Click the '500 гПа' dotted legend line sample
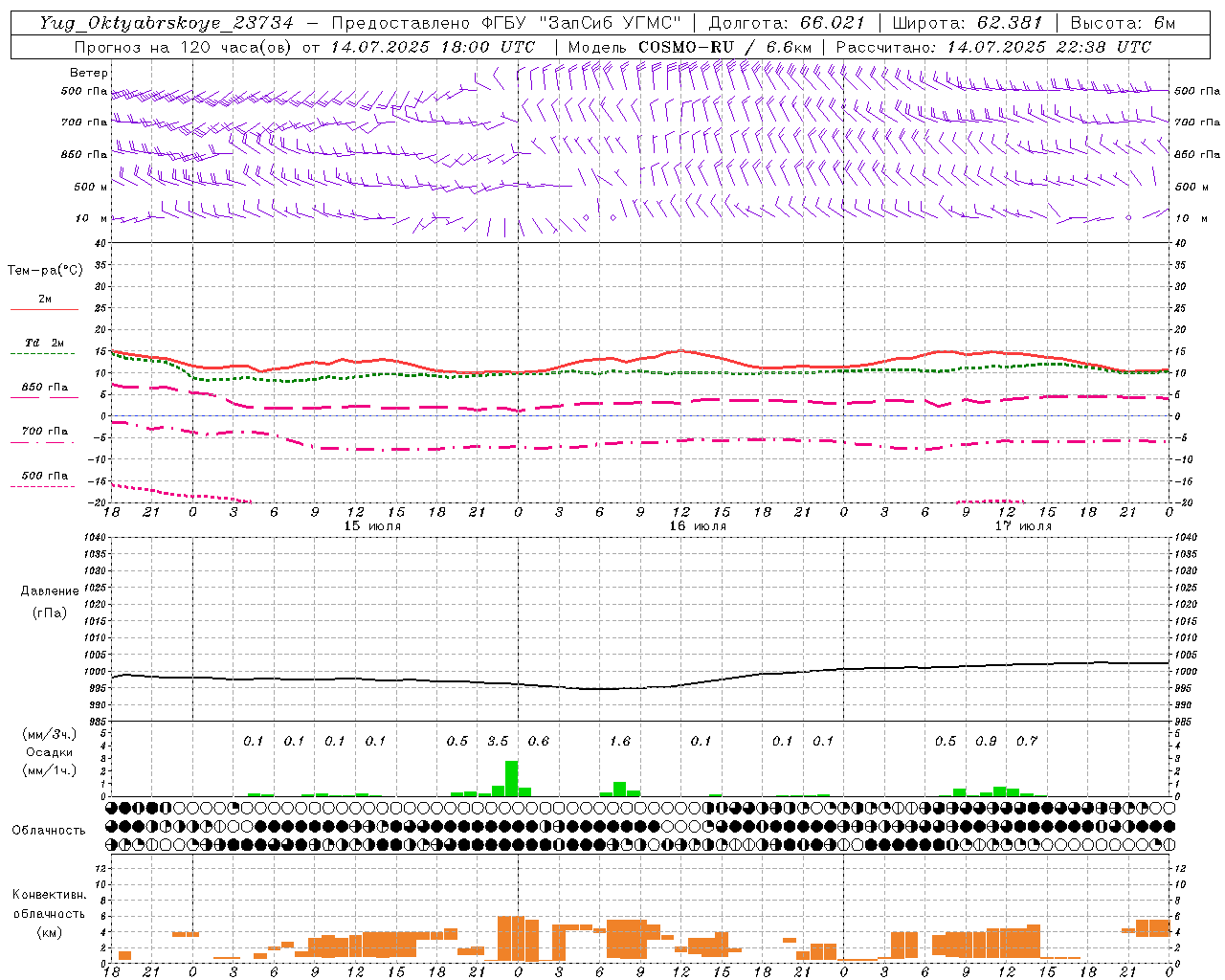Viewport: 1225px width, 980px height. [44, 487]
